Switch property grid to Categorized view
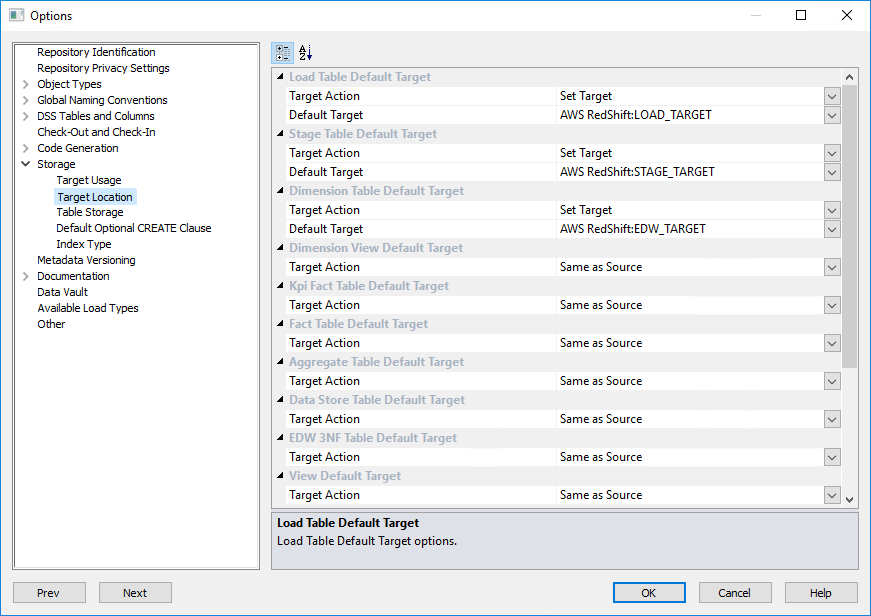 (x=283, y=53)
